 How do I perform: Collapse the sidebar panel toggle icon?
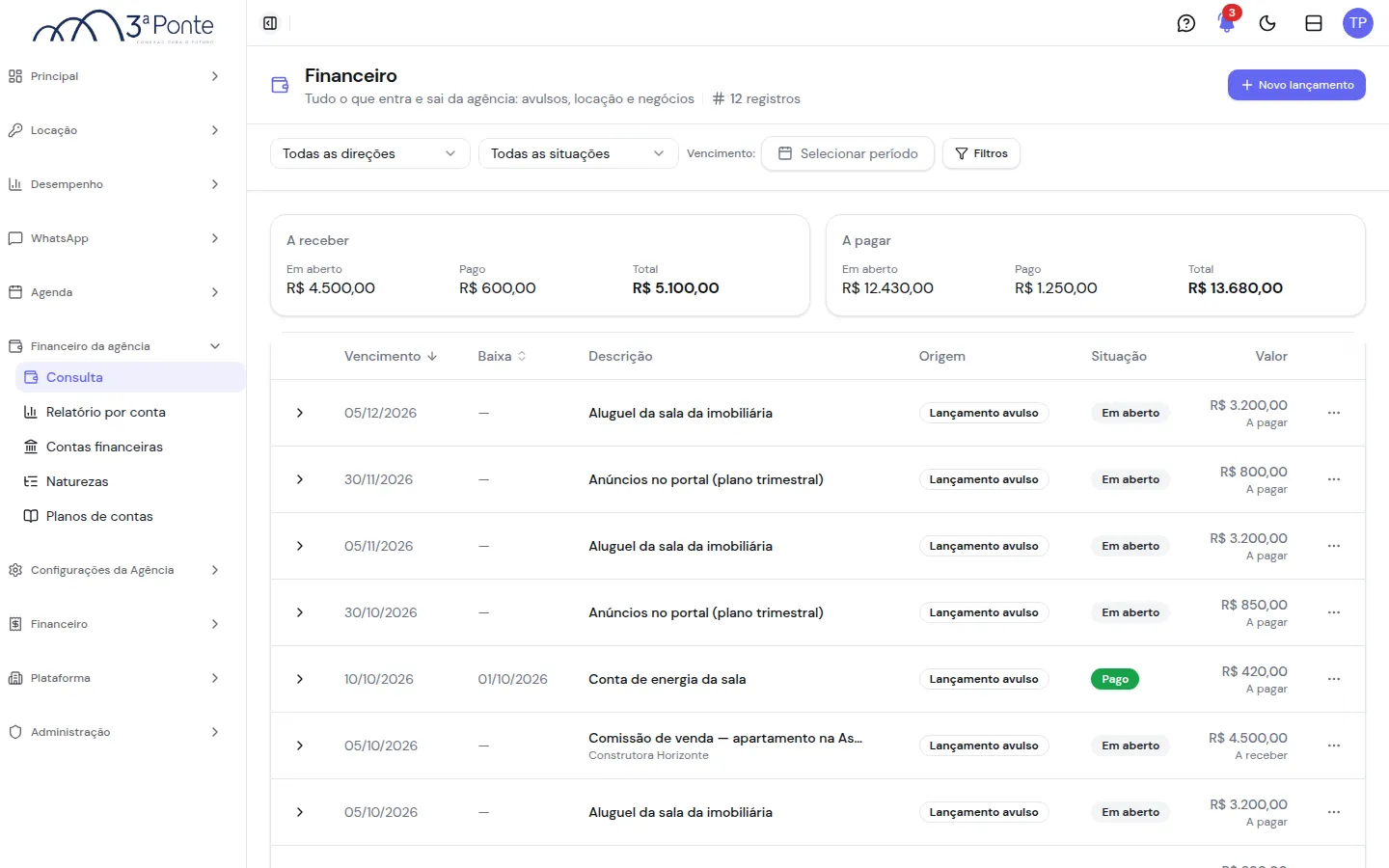[x=270, y=23]
